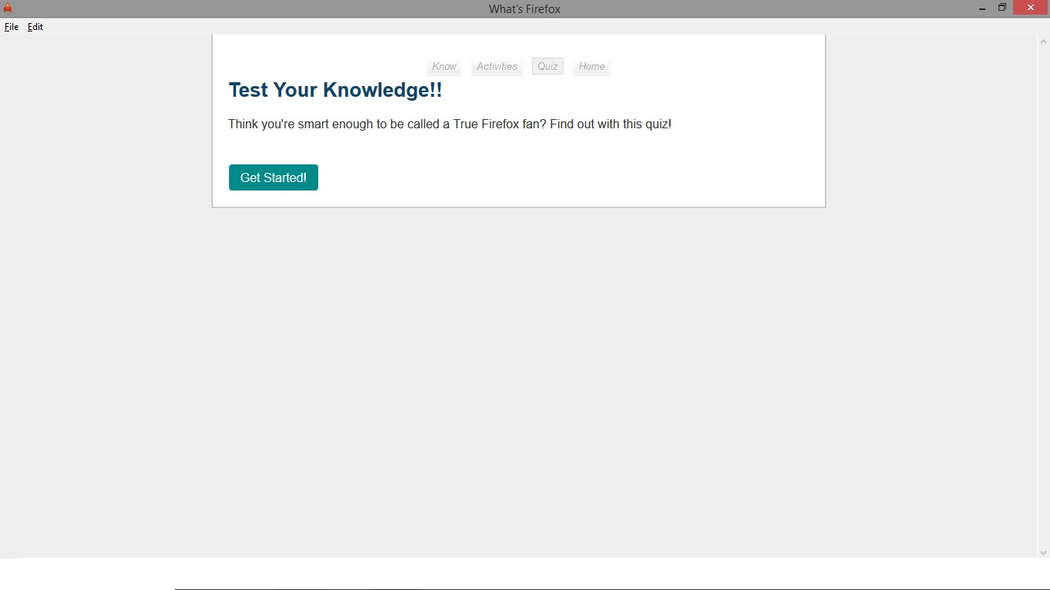Click the scrollbar up arrow
Viewport: 1050px width, 590px height.
coord(1043,42)
